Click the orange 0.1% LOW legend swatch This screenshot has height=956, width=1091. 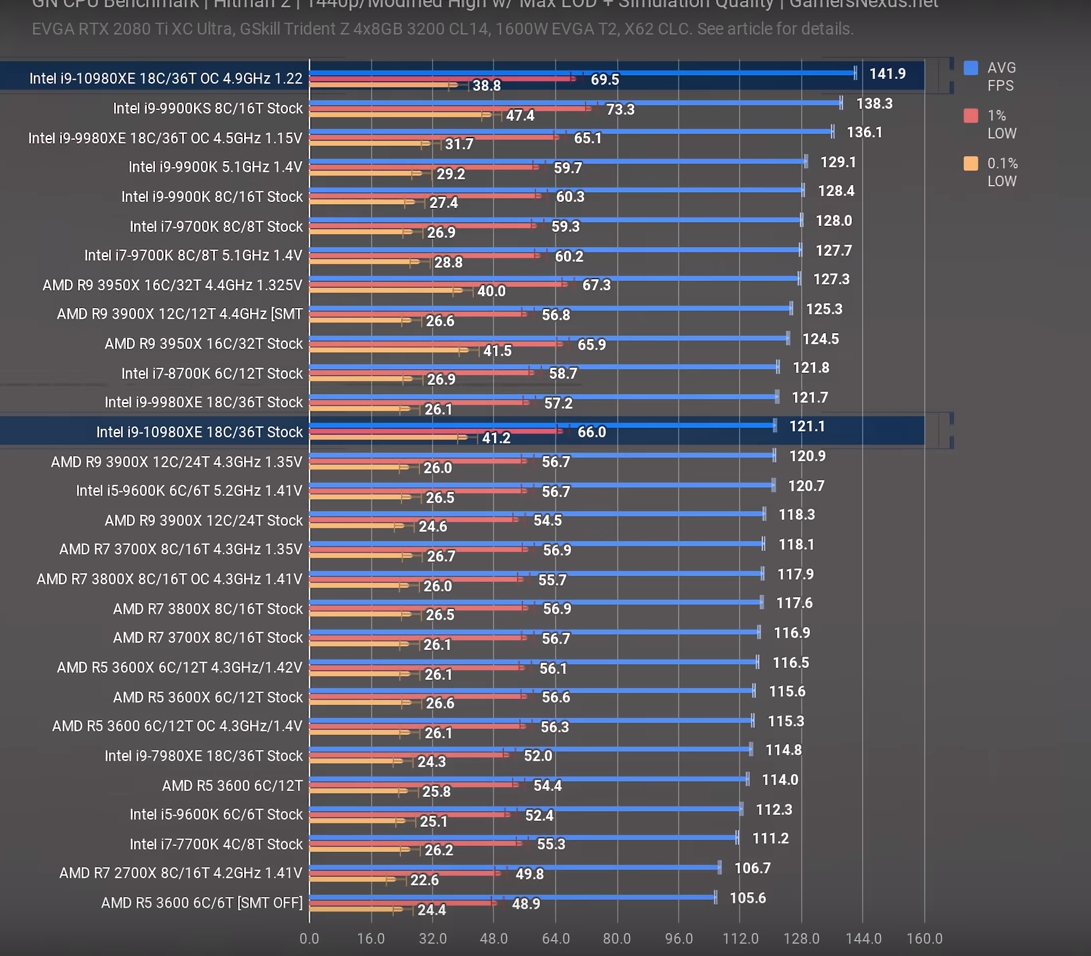point(971,164)
